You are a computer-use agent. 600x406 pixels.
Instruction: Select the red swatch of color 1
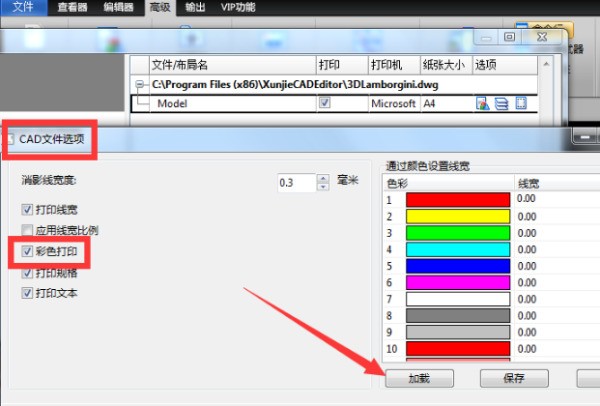coord(458,200)
